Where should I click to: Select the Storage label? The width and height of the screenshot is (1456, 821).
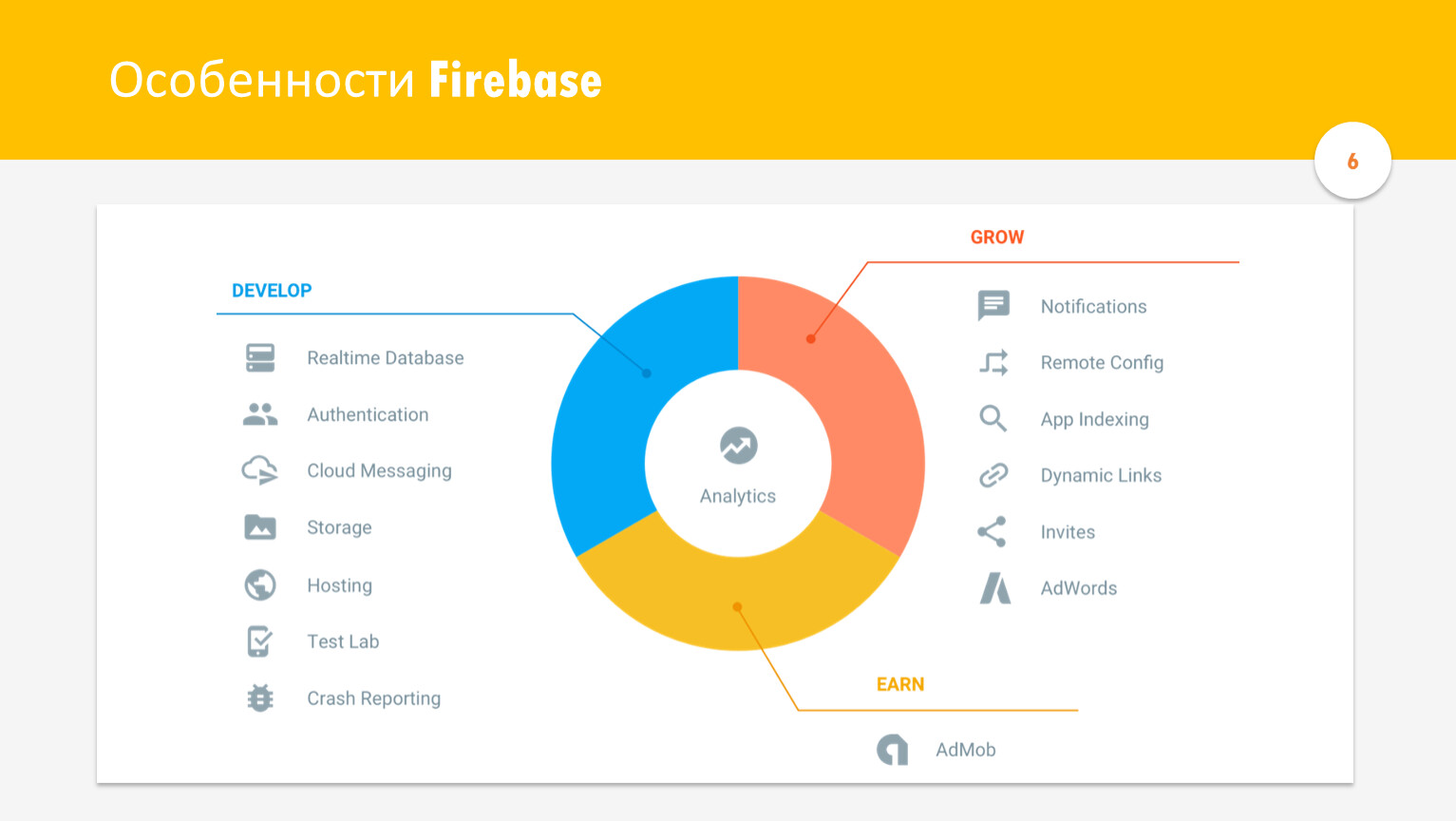pyautogui.click(x=339, y=527)
